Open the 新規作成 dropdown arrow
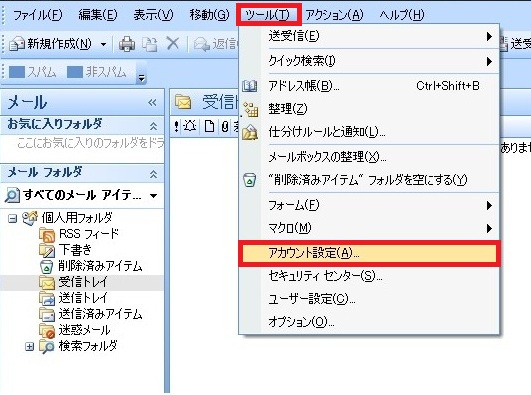Screen dimensions: 531x395 (103, 44)
